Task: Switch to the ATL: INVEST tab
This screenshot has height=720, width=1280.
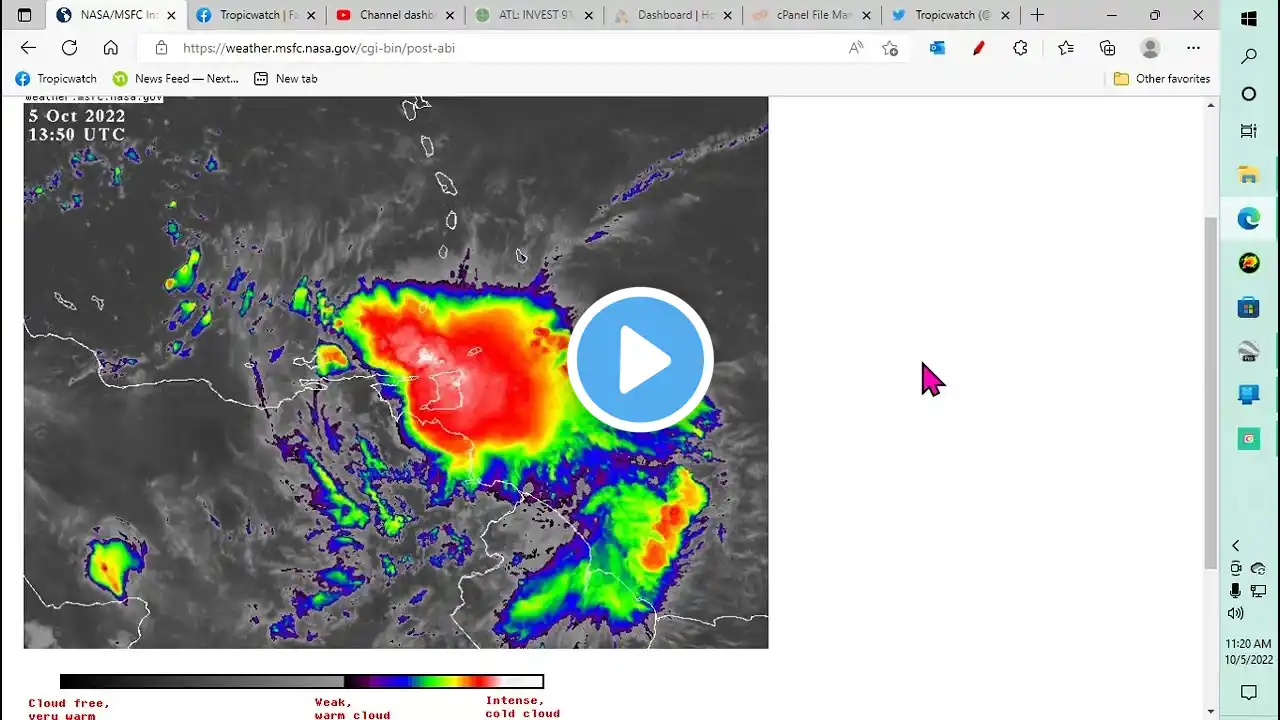Action: (x=534, y=15)
